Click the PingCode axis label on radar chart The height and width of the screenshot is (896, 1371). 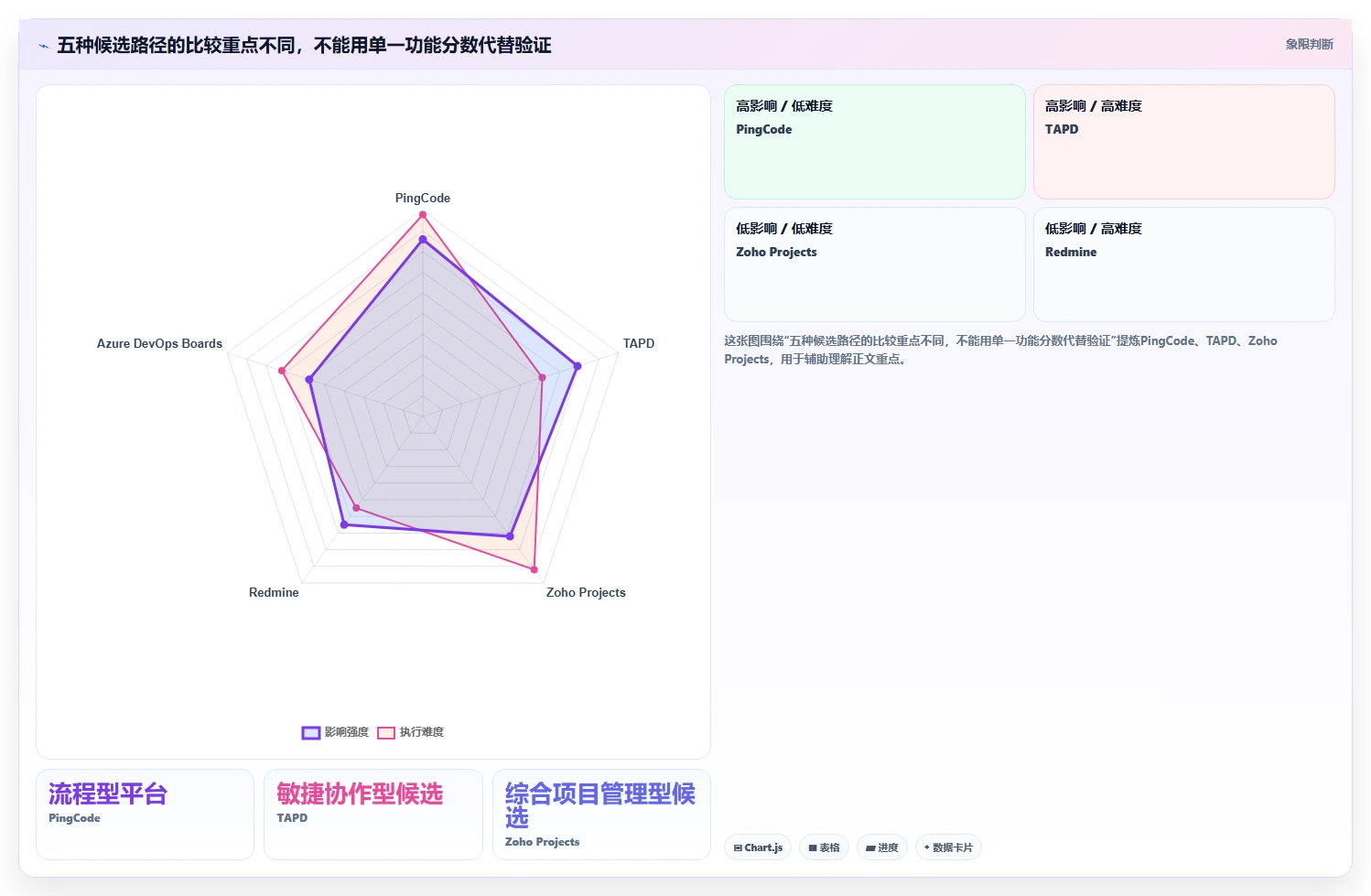423,198
